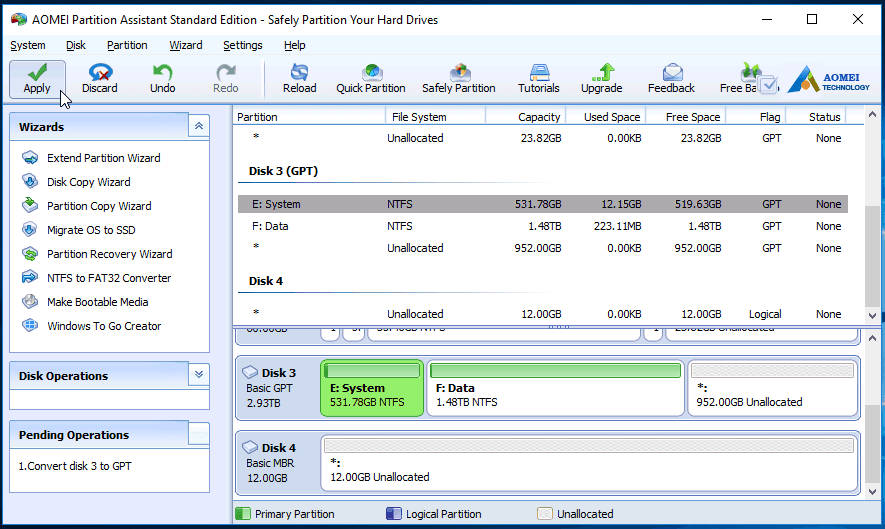Viewport: 885px width, 529px height.
Task: Sort by Free Space column header
Action: 685,117
